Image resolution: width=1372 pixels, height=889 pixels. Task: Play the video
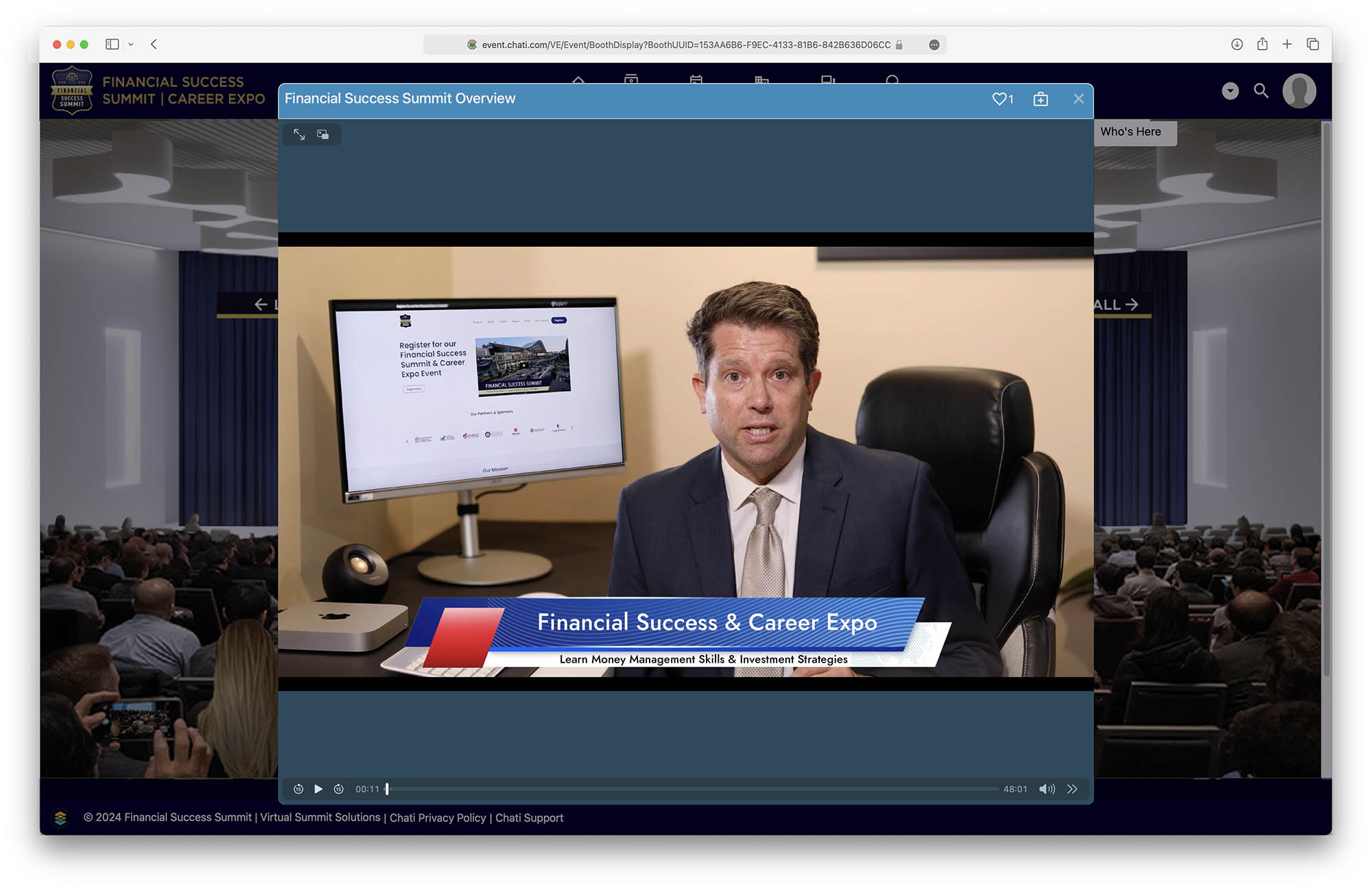pos(318,789)
